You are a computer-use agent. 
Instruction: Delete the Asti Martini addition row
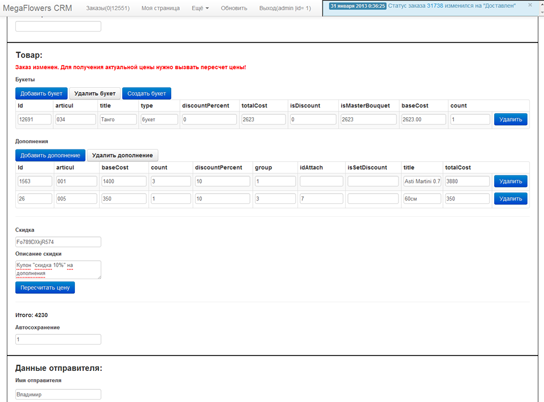tap(510, 181)
